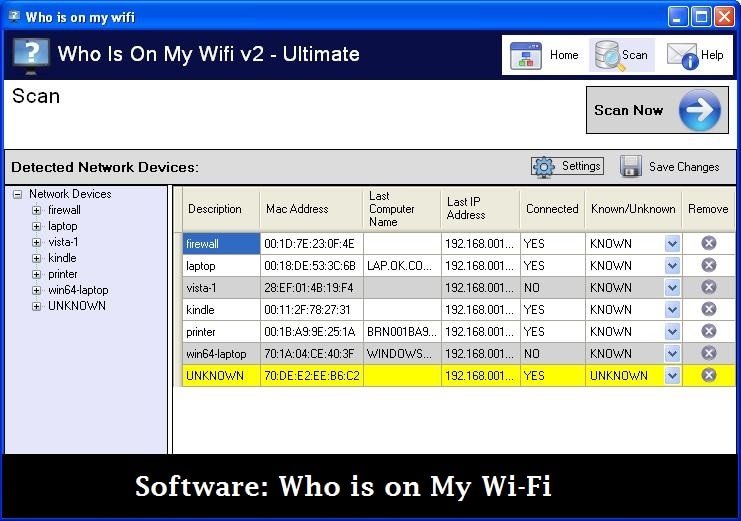Remove the UNKNOWN device row
This screenshot has height=521, width=741.
(x=708, y=375)
